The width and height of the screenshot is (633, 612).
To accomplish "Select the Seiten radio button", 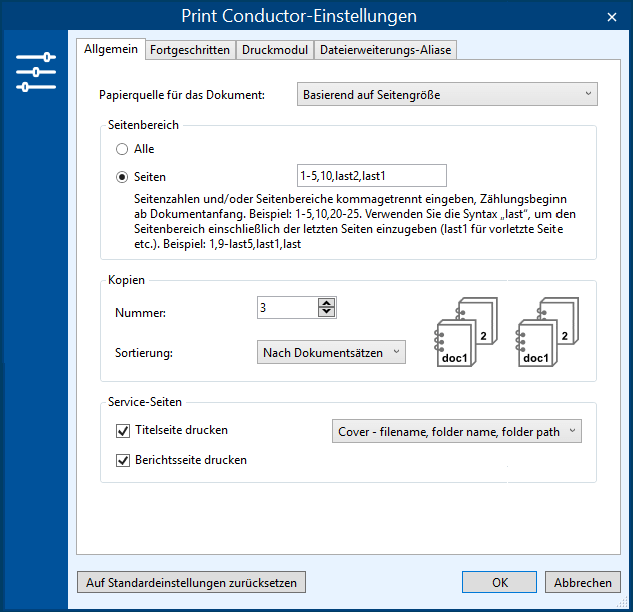I will (122, 177).
